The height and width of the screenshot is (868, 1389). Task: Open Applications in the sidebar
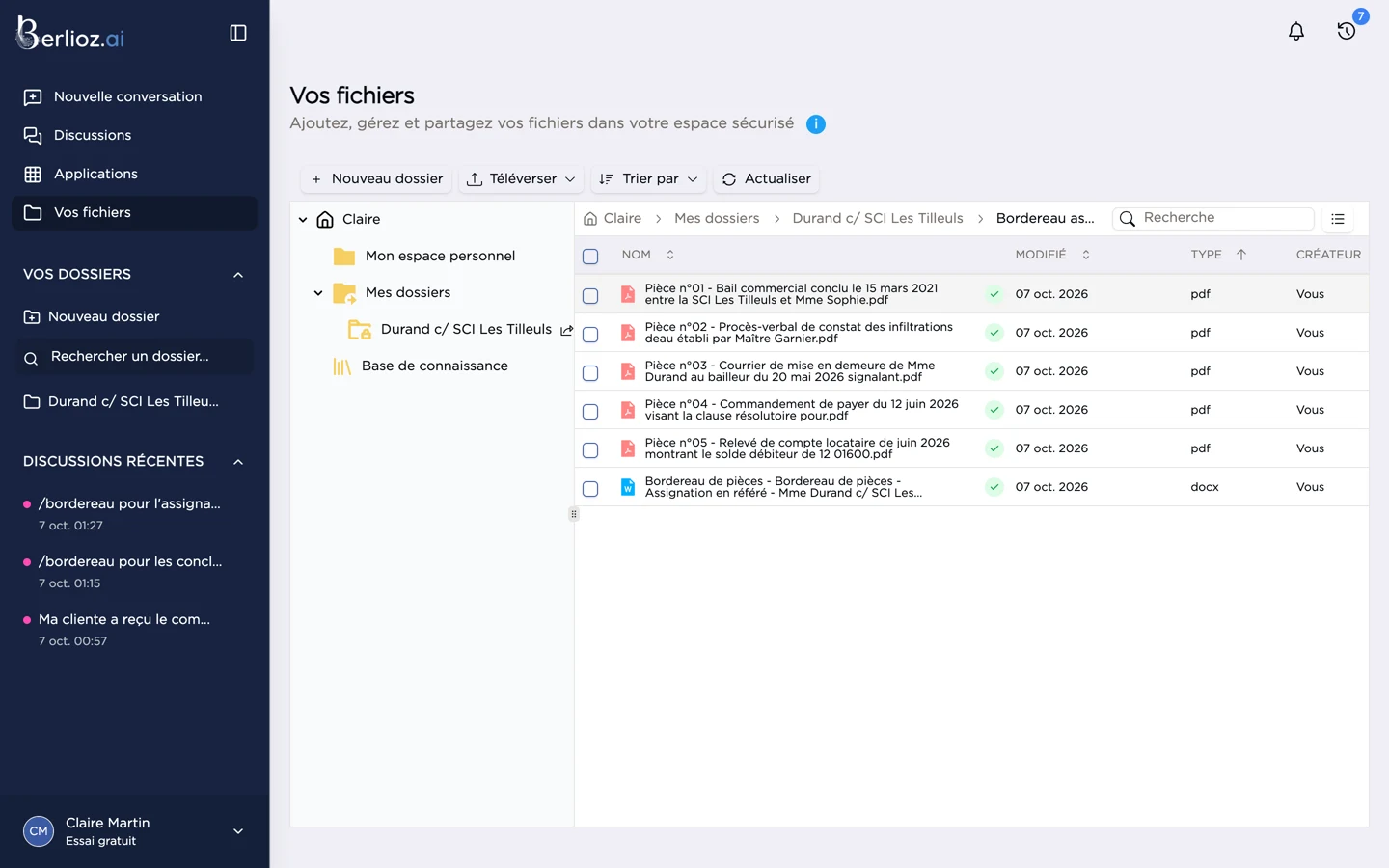(134, 174)
